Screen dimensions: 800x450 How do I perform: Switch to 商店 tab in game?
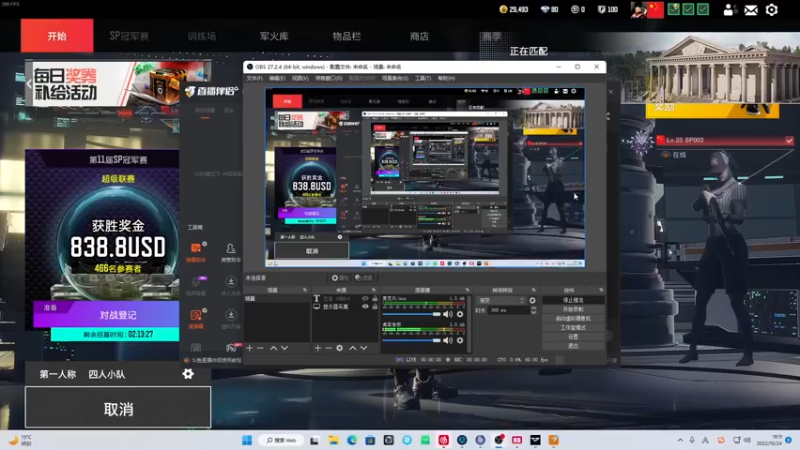click(419, 36)
